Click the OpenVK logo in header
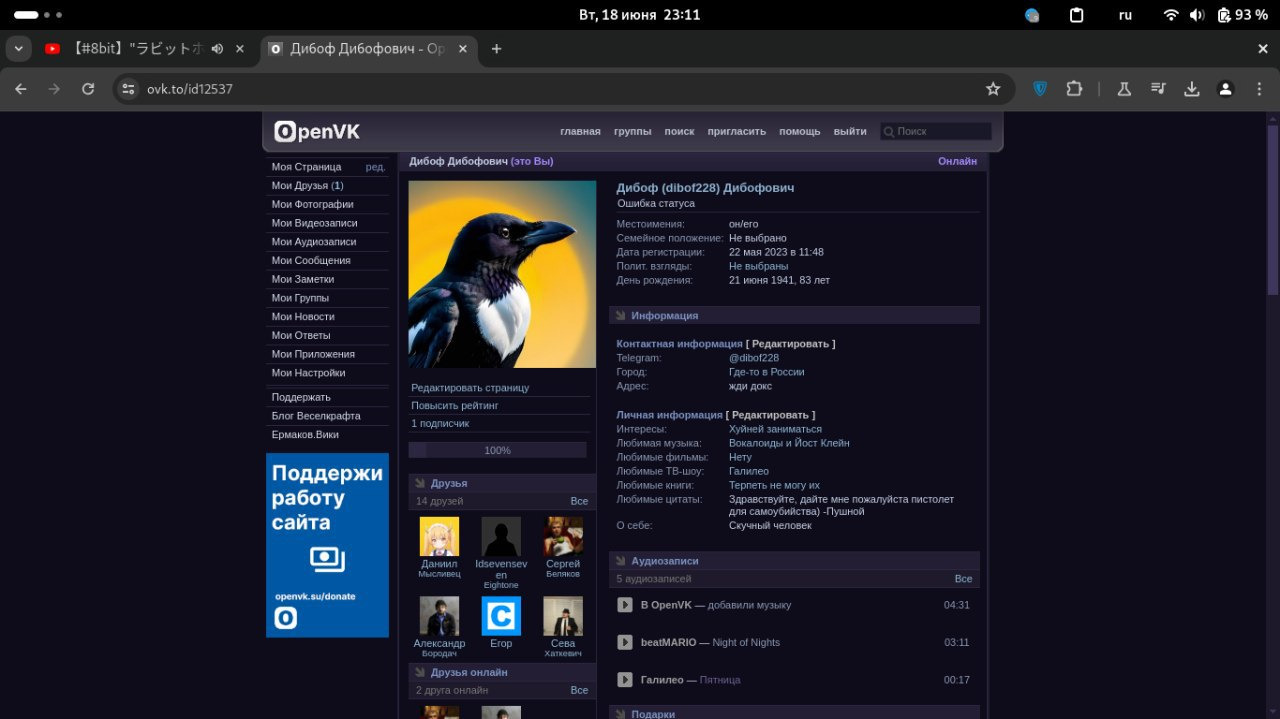The image size is (1280, 719). pos(317,132)
